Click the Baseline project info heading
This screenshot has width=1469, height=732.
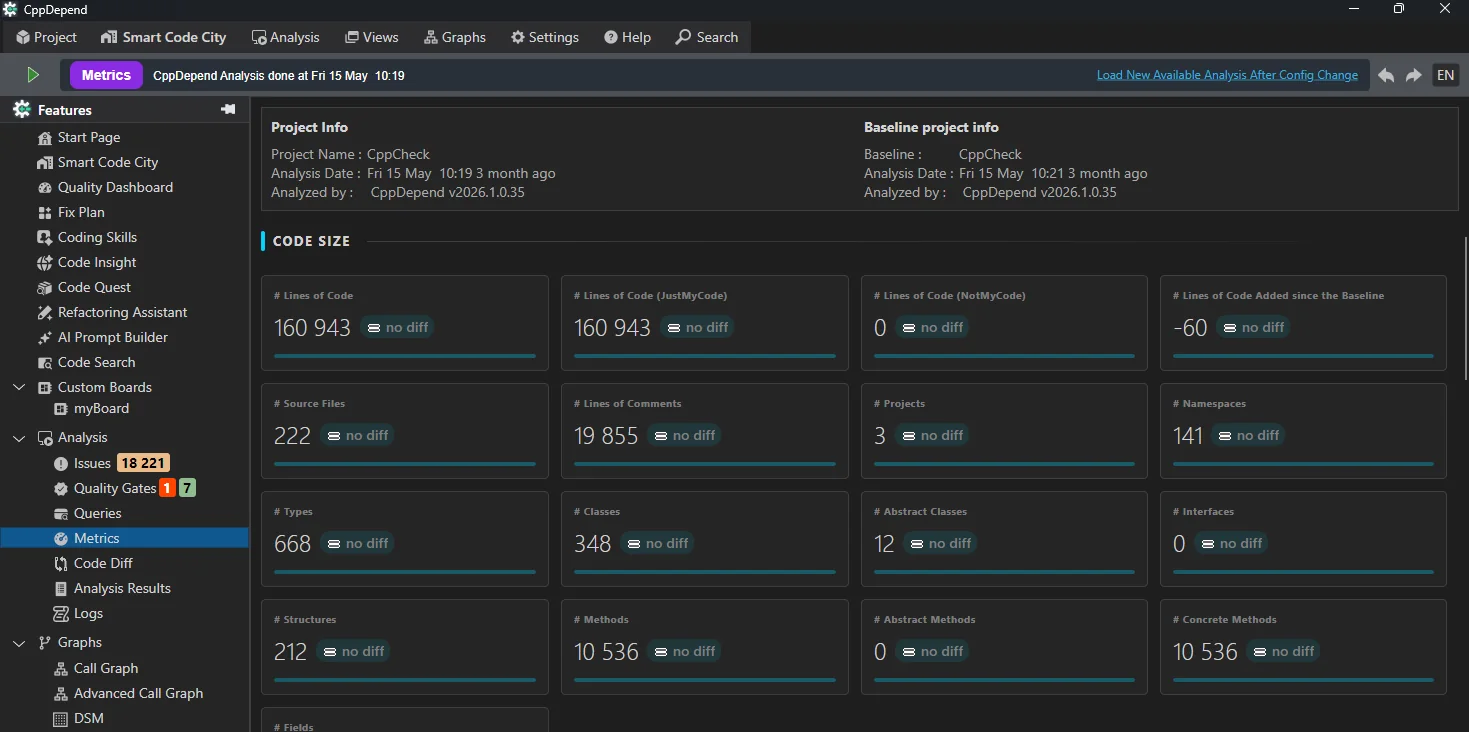[x=931, y=127]
